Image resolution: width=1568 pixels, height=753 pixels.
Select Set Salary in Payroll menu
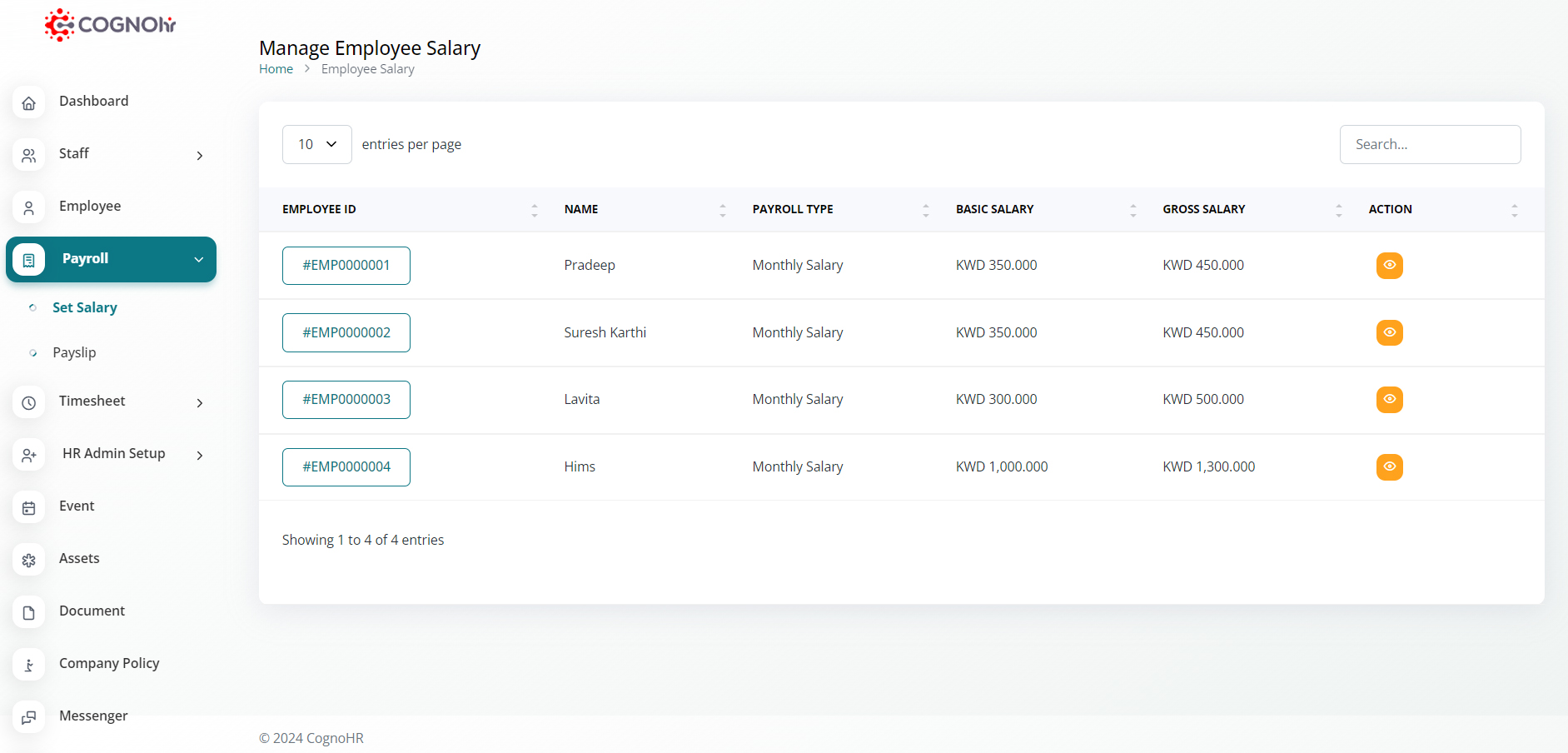click(84, 307)
